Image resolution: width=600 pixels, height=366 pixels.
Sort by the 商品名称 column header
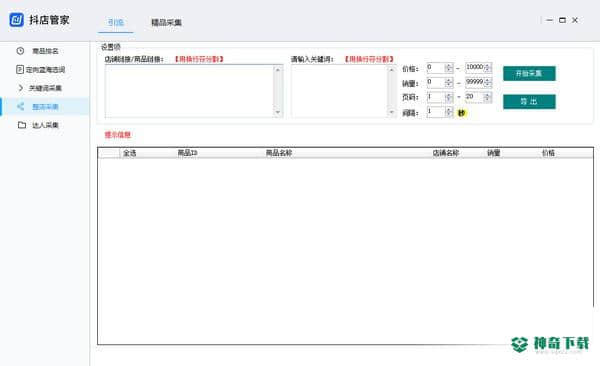pyautogui.click(x=279, y=153)
